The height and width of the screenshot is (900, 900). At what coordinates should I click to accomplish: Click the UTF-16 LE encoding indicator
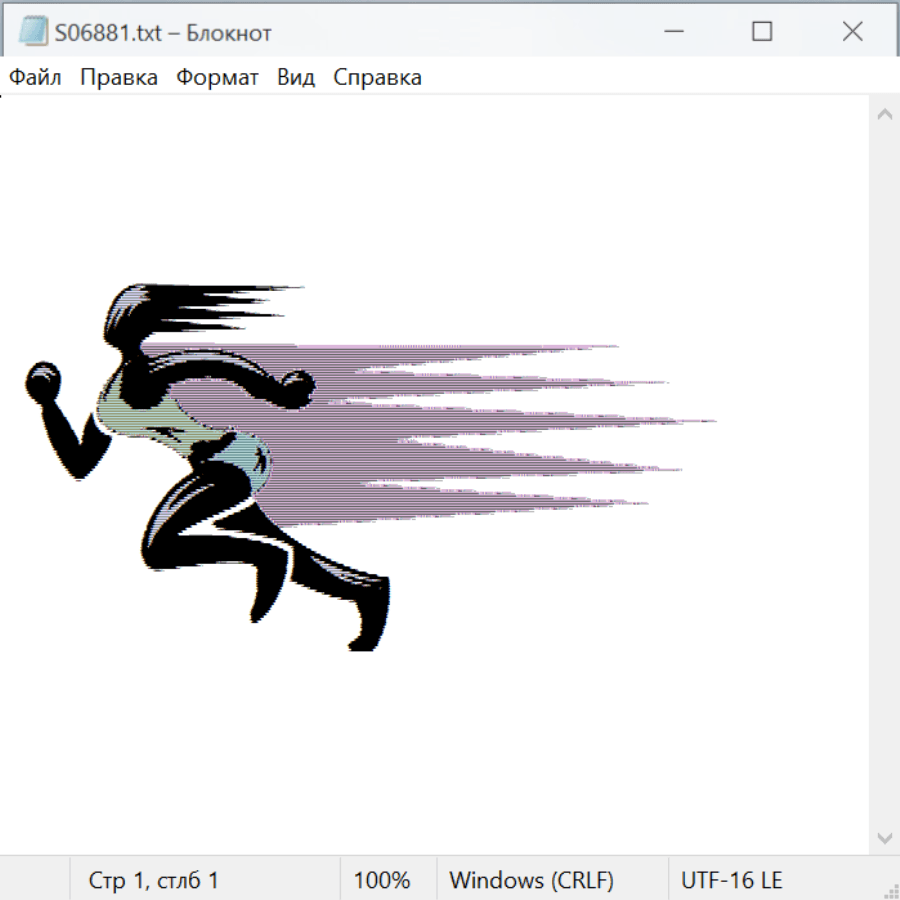coord(732,880)
